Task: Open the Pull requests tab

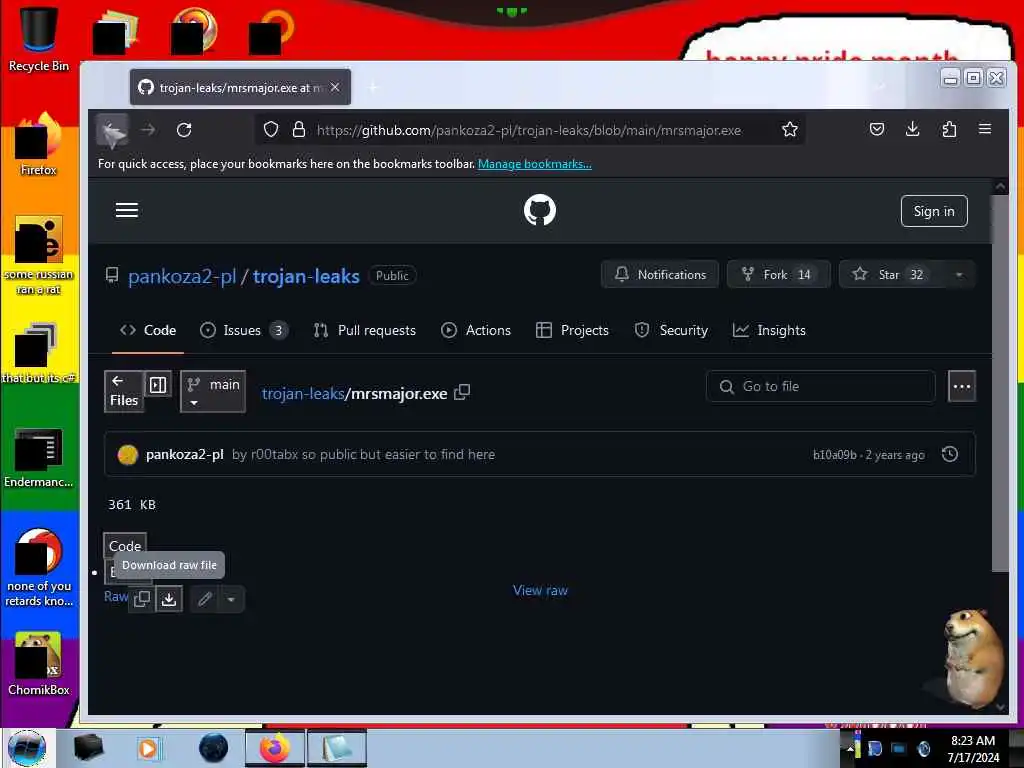Action: click(364, 330)
